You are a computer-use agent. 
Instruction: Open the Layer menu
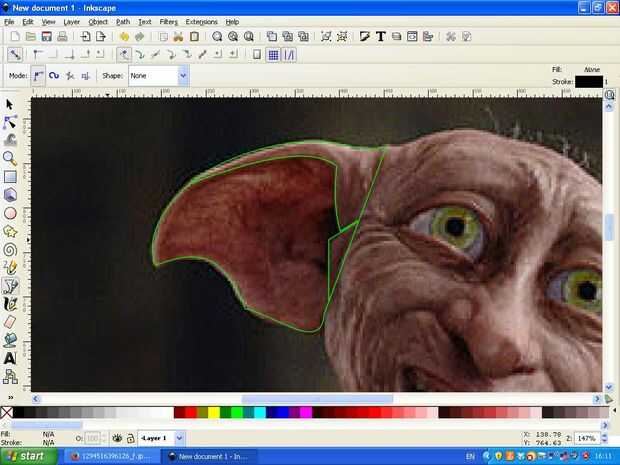(x=72, y=22)
